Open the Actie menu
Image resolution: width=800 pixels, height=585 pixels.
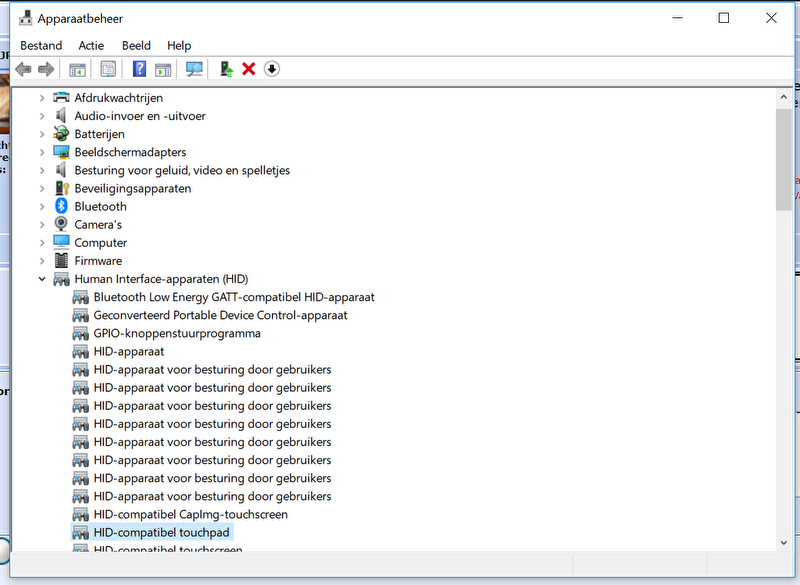91,45
